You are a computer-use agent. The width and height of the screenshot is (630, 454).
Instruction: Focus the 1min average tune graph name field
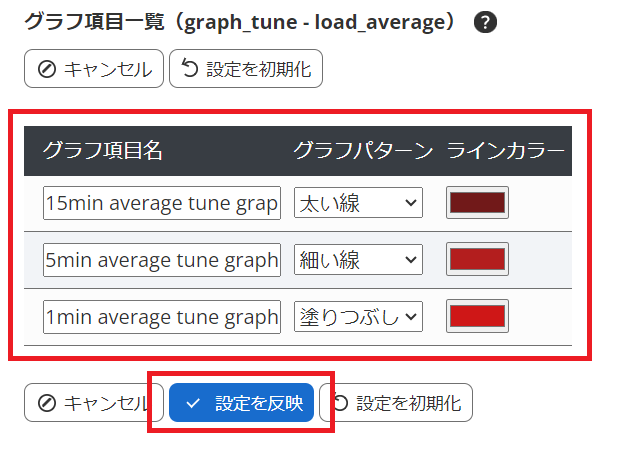coord(161,317)
